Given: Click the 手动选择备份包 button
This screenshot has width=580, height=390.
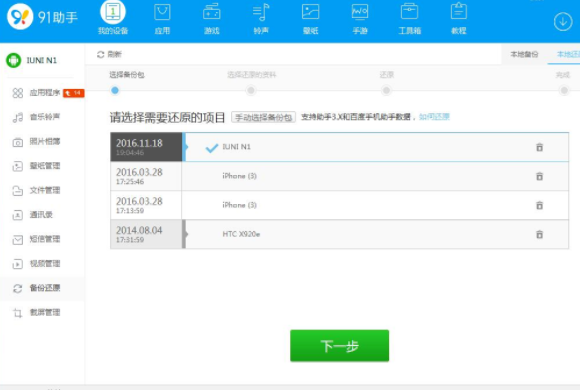Looking at the screenshot, I should [x=263, y=117].
